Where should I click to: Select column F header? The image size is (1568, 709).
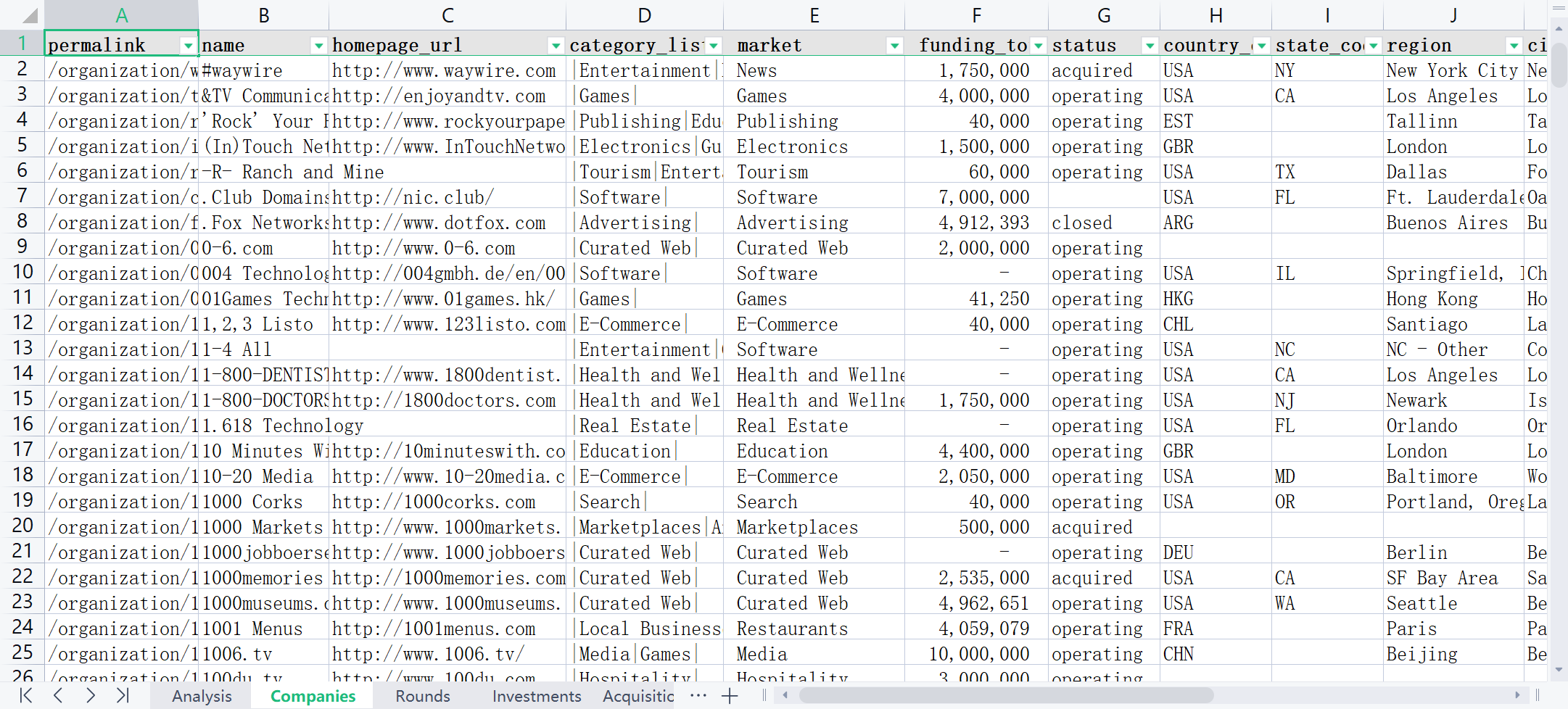pyautogui.click(x=977, y=15)
